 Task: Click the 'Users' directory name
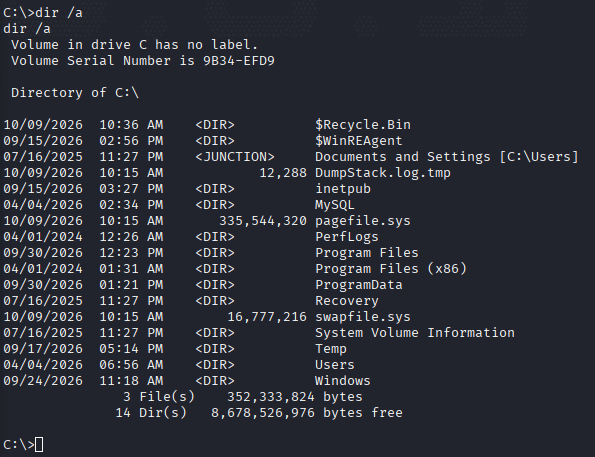[x=335, y=365]
